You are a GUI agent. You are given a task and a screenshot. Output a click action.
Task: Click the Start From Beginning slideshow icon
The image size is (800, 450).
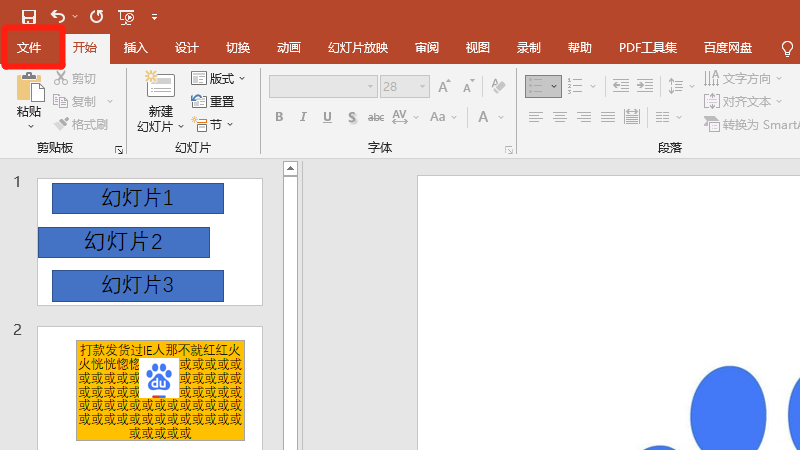(127, 16)
